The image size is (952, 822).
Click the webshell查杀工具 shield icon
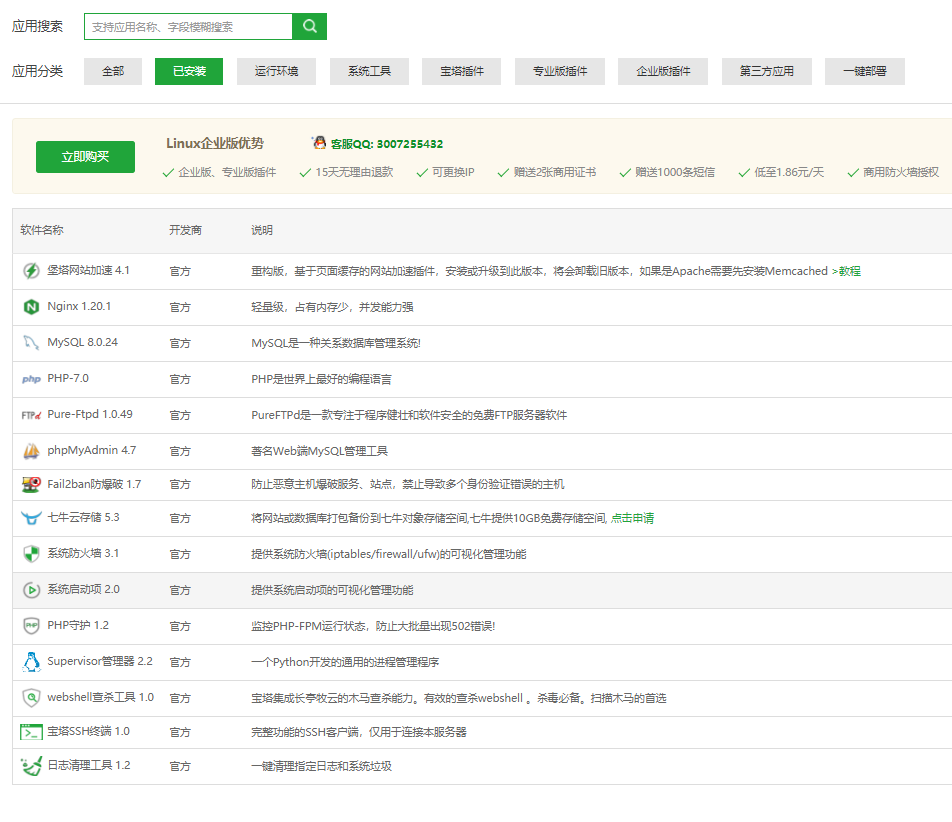pos(32,698)
